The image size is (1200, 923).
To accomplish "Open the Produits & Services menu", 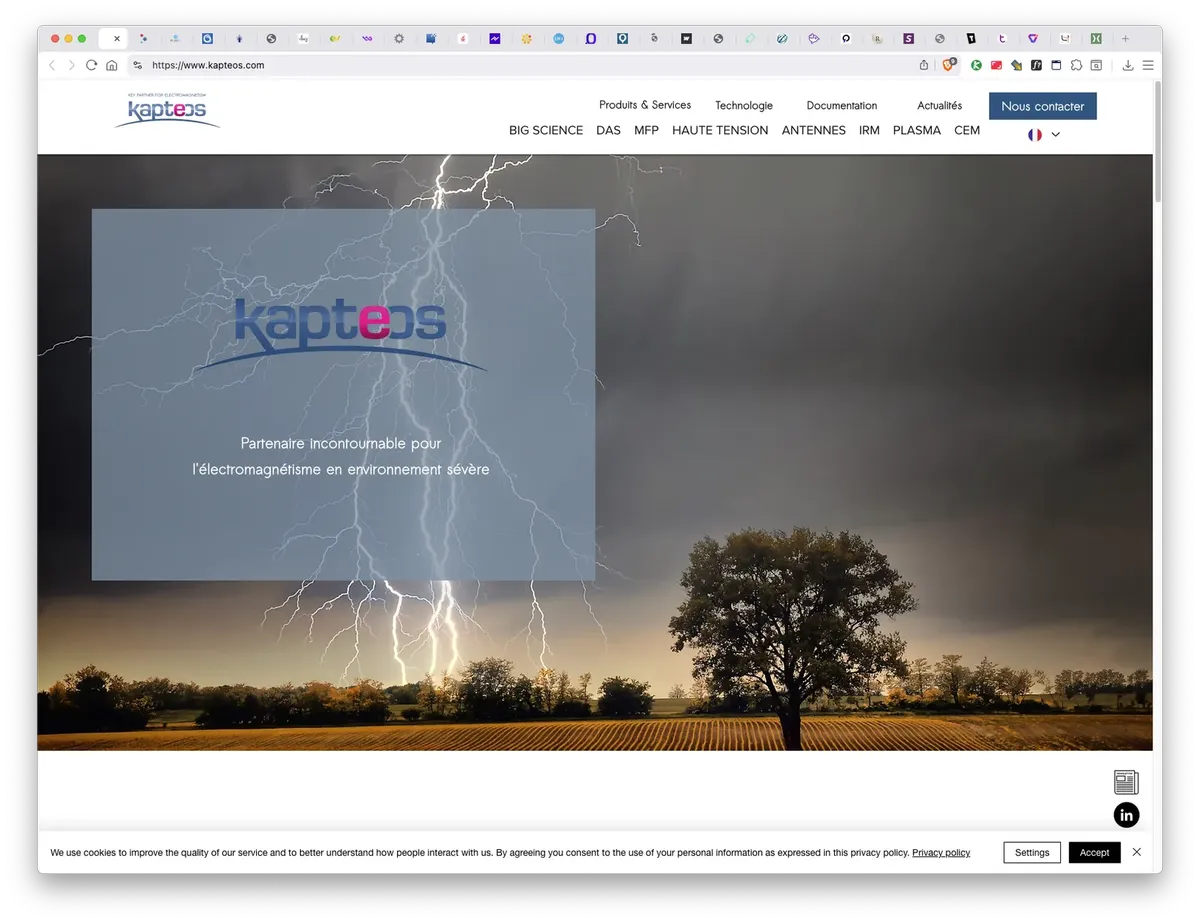I will [645, 105].
